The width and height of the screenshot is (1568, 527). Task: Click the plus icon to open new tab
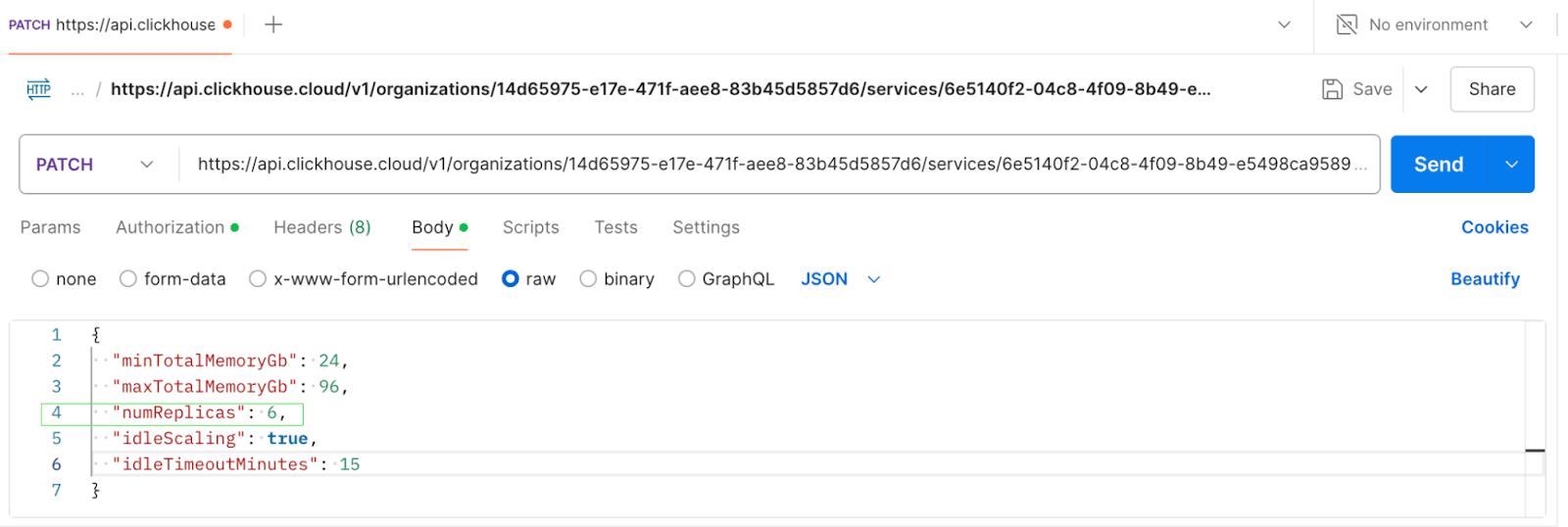click(273, 24)
